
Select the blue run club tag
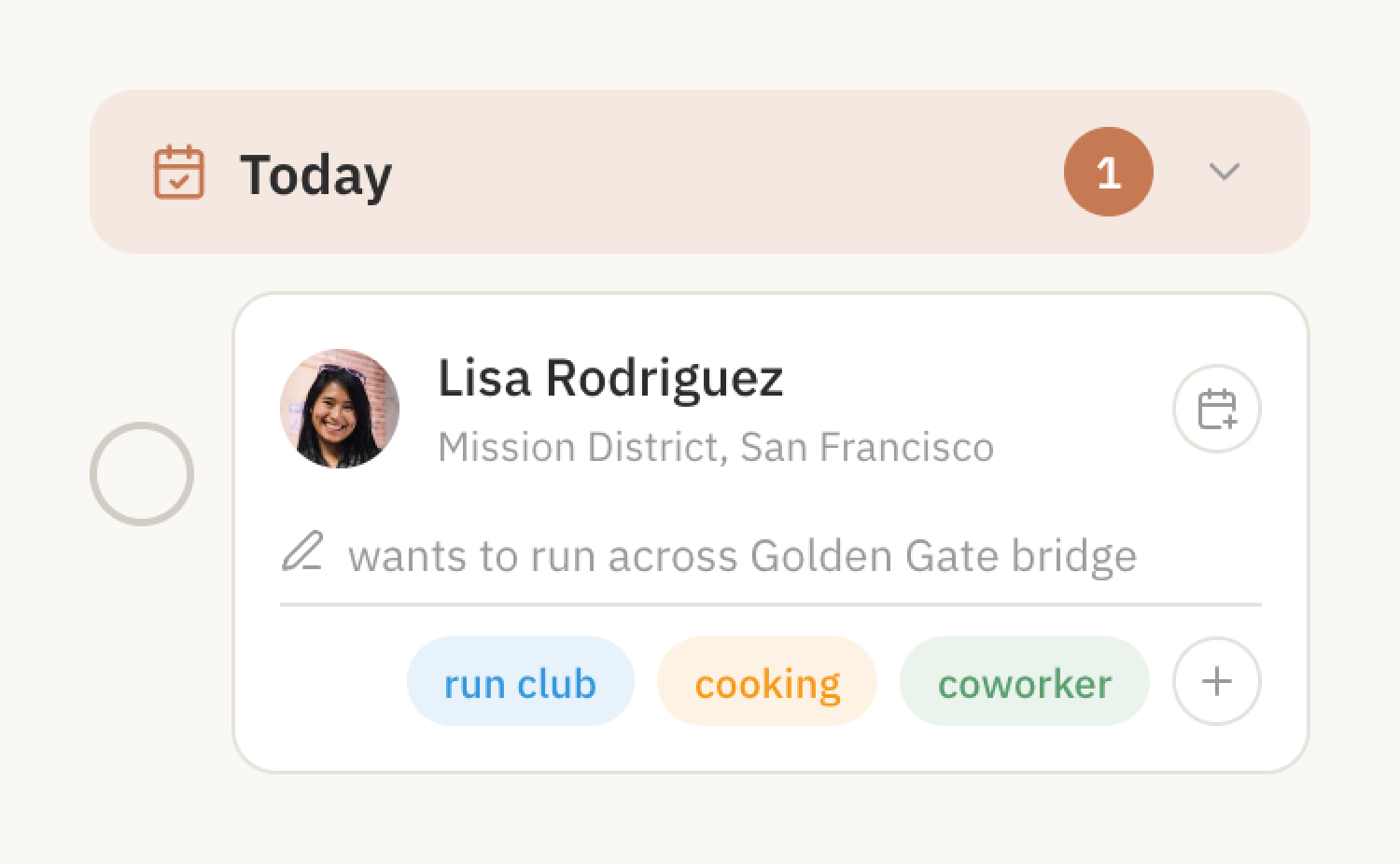coord(520,683)
